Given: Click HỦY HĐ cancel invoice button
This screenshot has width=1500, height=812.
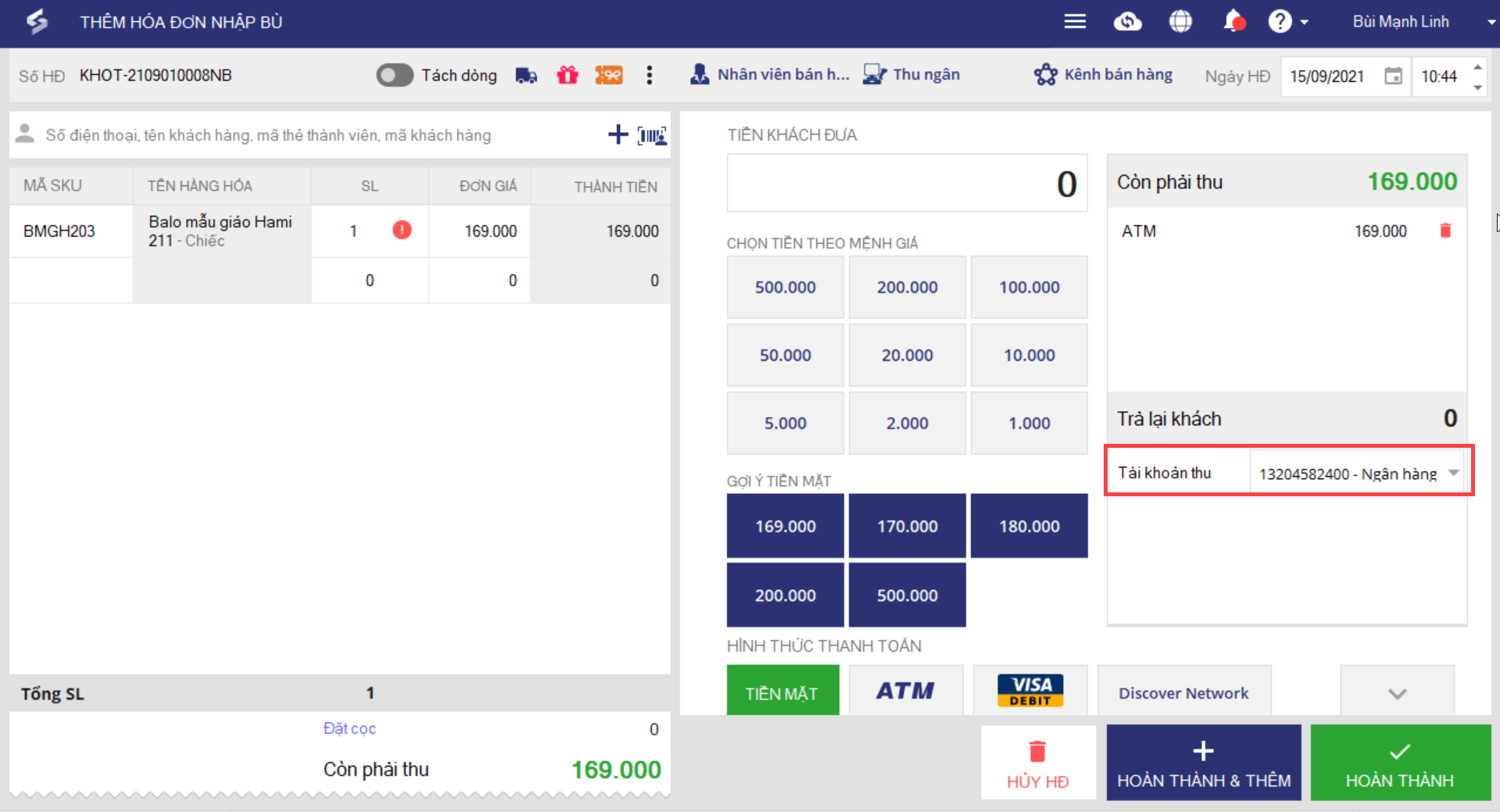Looking at the screenshot, I should coord(1038,763).
